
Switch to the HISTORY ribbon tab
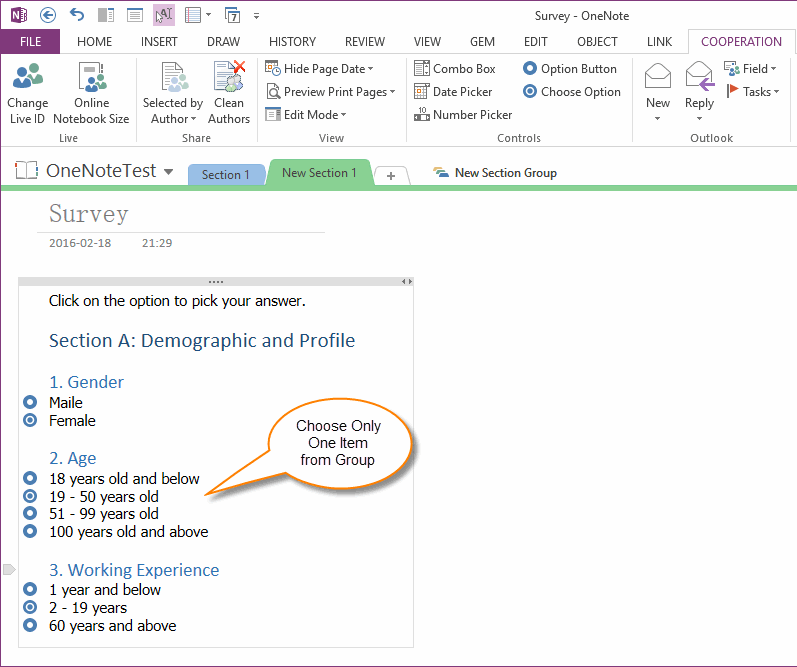[292, 42]
